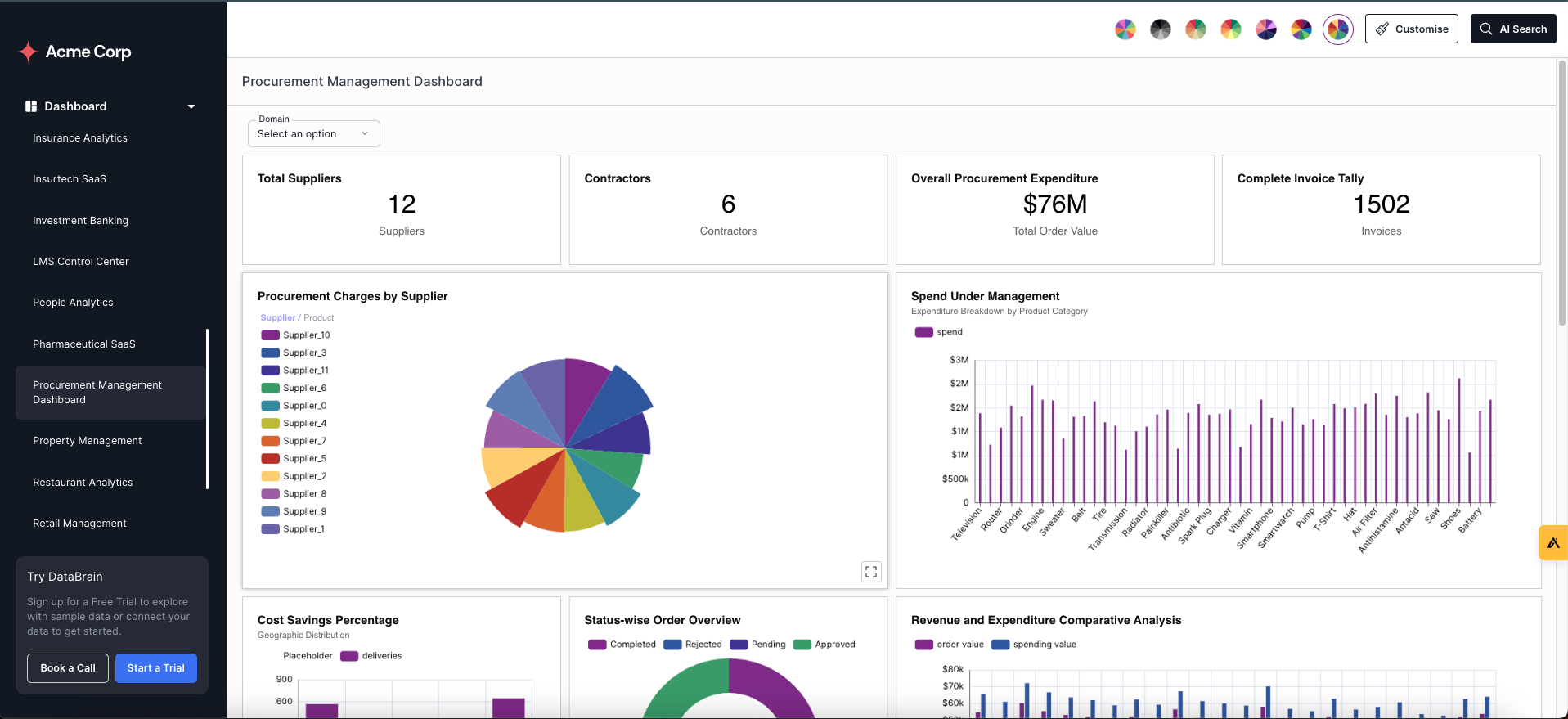The height and width of the screenshot is (719, 1568).
Task: Toggle Supplier_8 legend item
Action: point(294,494)
